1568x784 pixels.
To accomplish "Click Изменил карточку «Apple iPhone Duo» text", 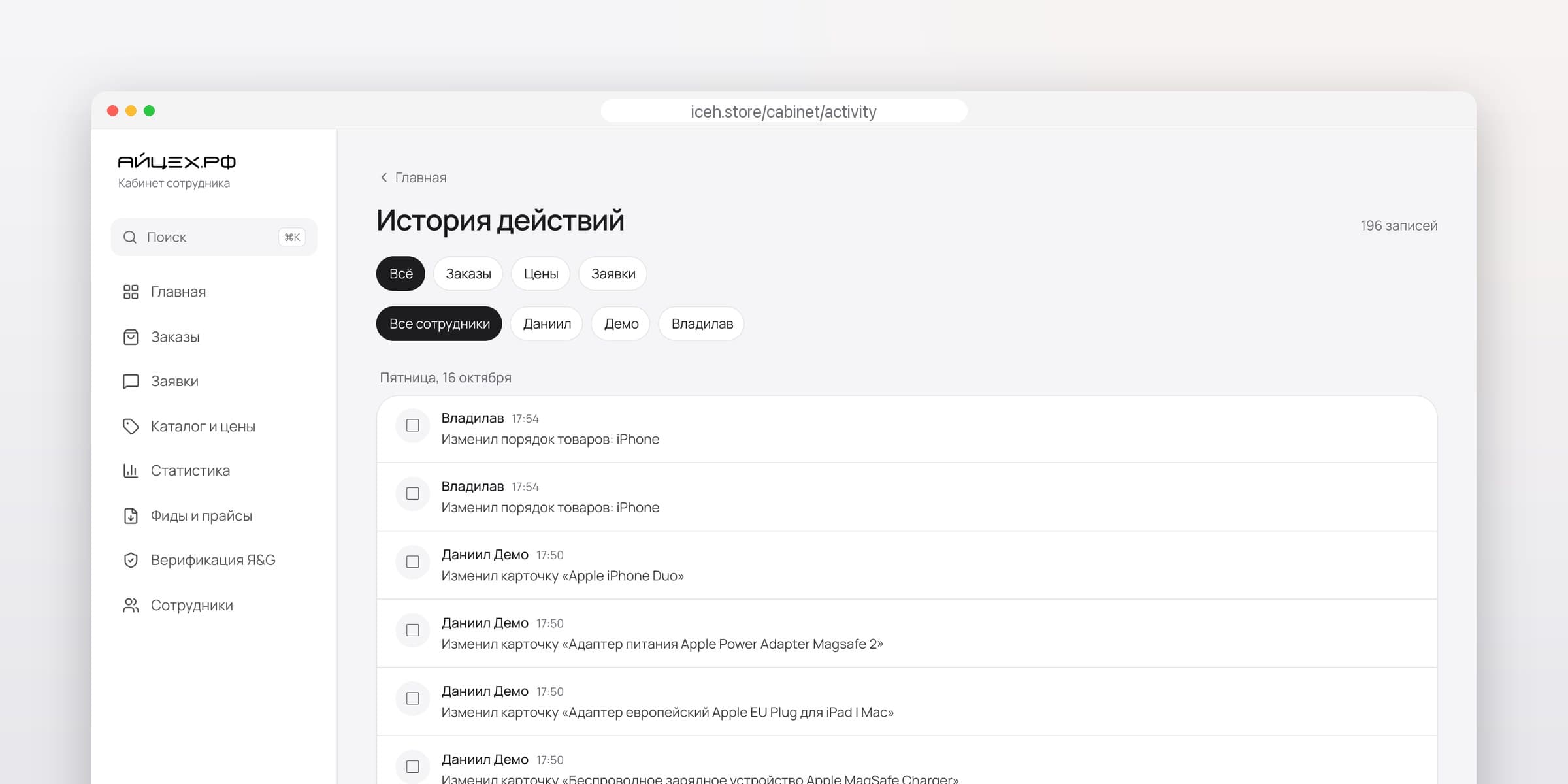I will tap(563, 576).
